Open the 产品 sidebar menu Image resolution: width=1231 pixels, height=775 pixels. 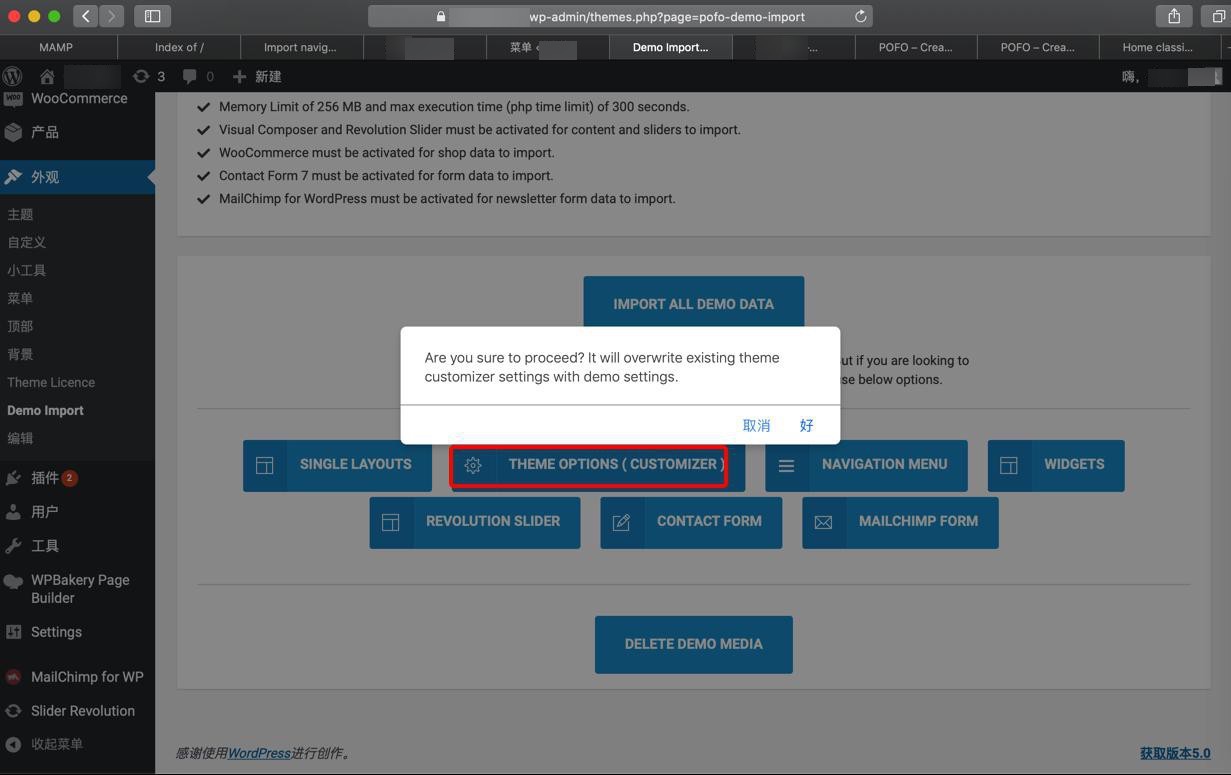click(x=77, y=132)
